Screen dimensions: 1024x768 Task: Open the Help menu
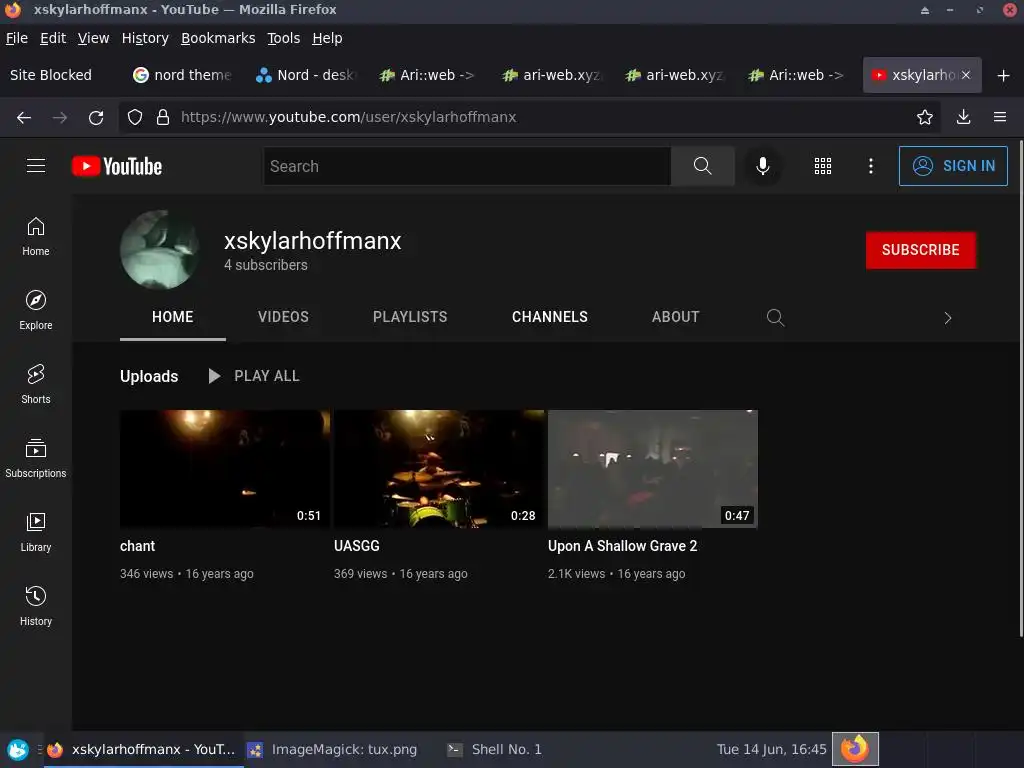[x=327, y=39]
